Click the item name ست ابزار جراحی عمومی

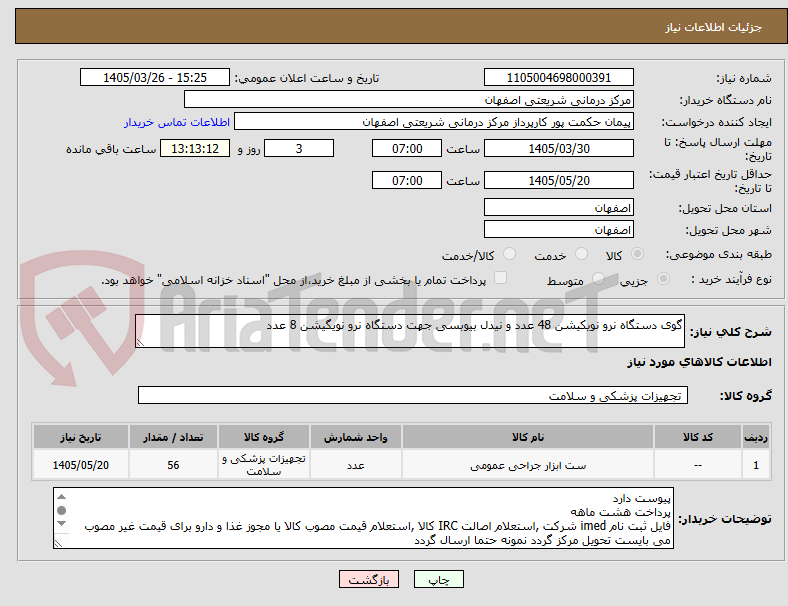point(528,466)
